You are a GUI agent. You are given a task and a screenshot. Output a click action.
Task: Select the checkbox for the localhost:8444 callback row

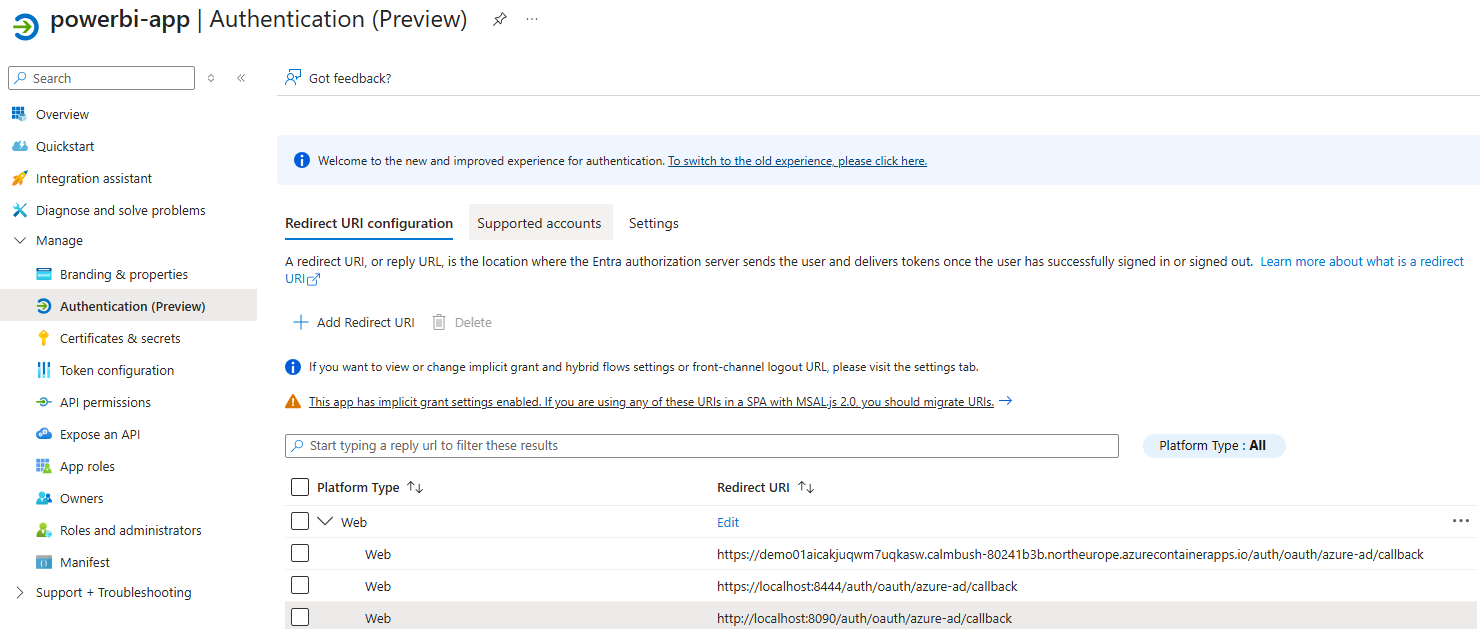pyautogui.click(x=300, y=585)
